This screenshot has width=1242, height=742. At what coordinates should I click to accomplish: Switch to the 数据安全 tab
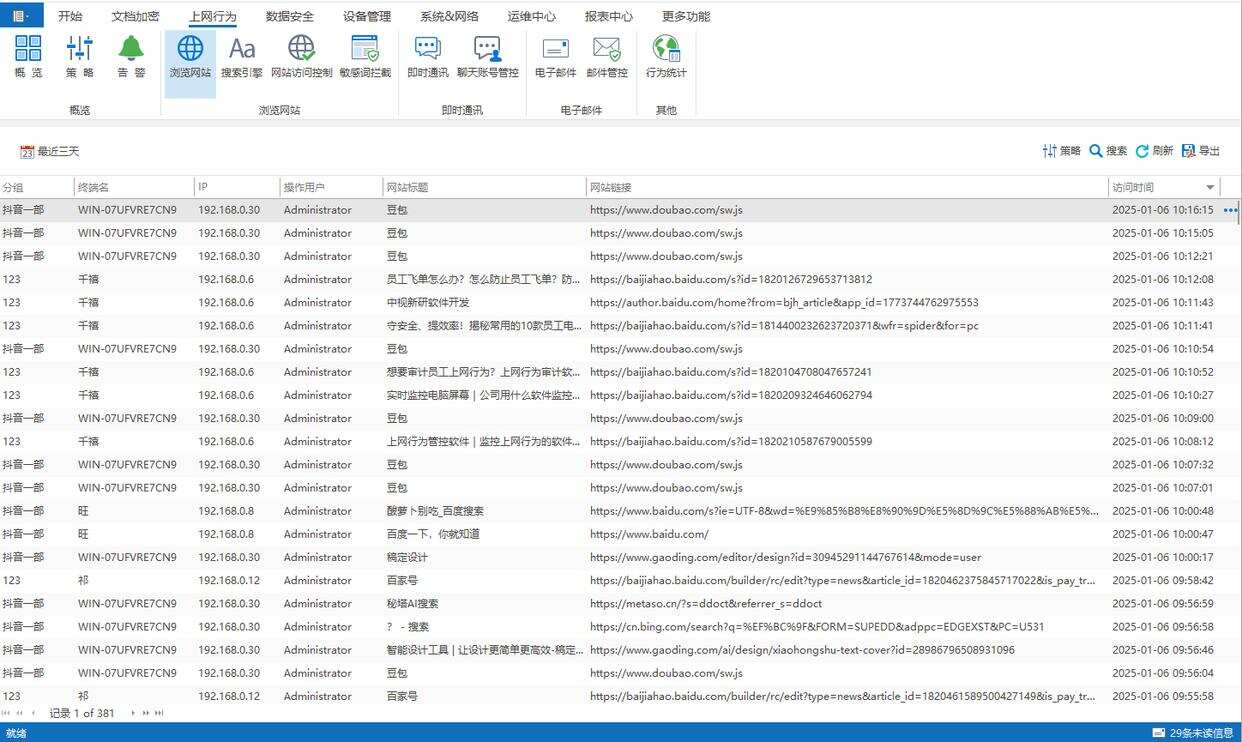289,16
